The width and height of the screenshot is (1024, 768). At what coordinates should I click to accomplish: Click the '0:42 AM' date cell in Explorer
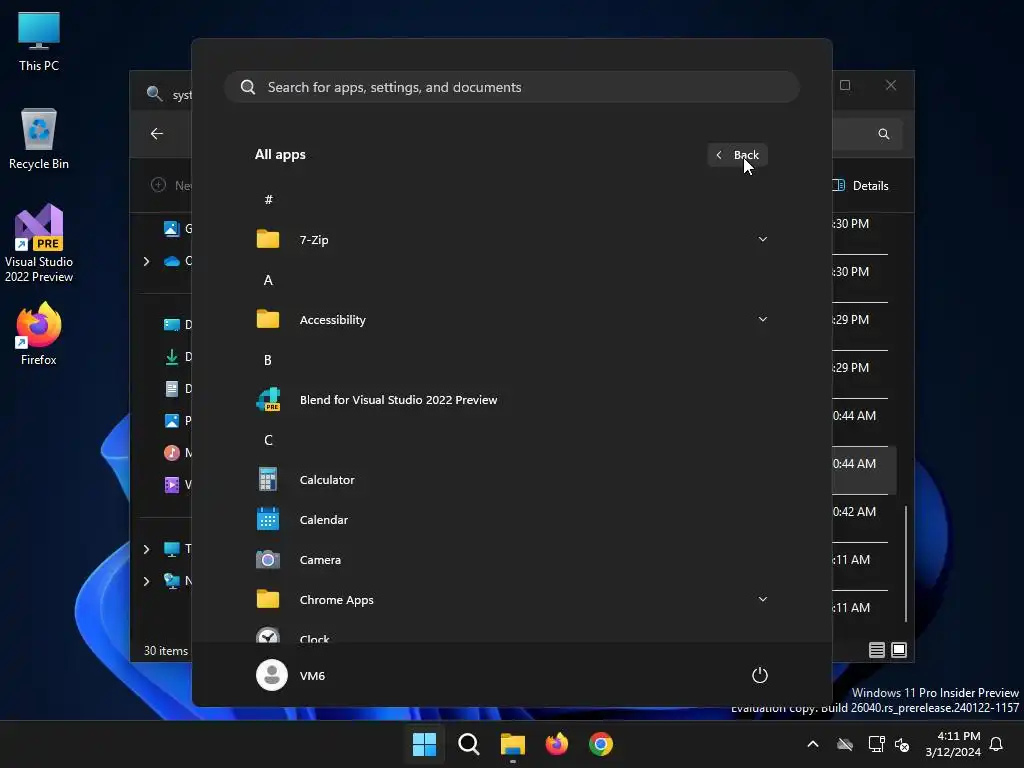[854, 511]
